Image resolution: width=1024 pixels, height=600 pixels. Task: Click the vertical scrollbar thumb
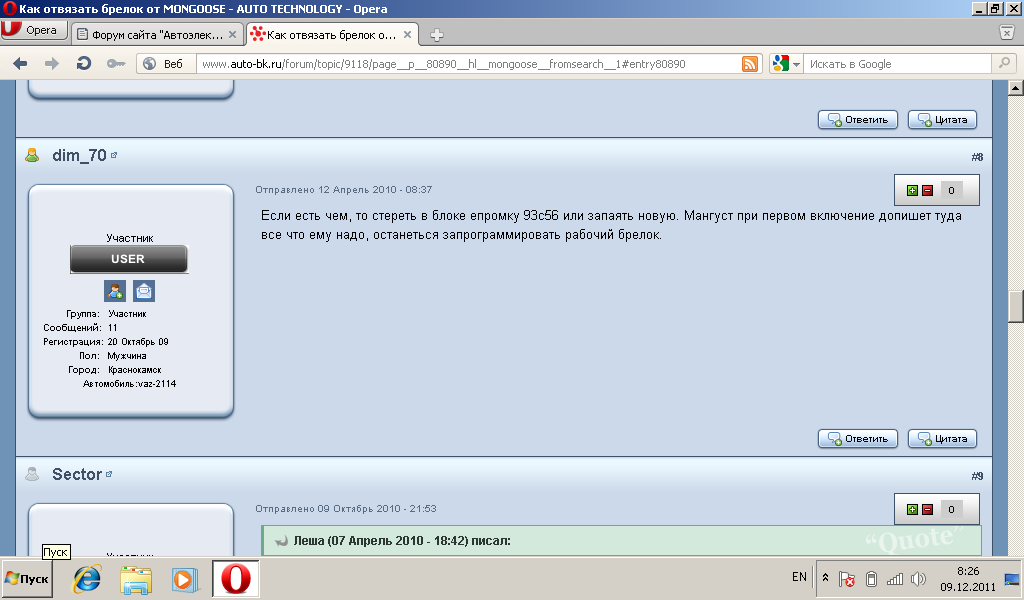(x=1016, y=307)
